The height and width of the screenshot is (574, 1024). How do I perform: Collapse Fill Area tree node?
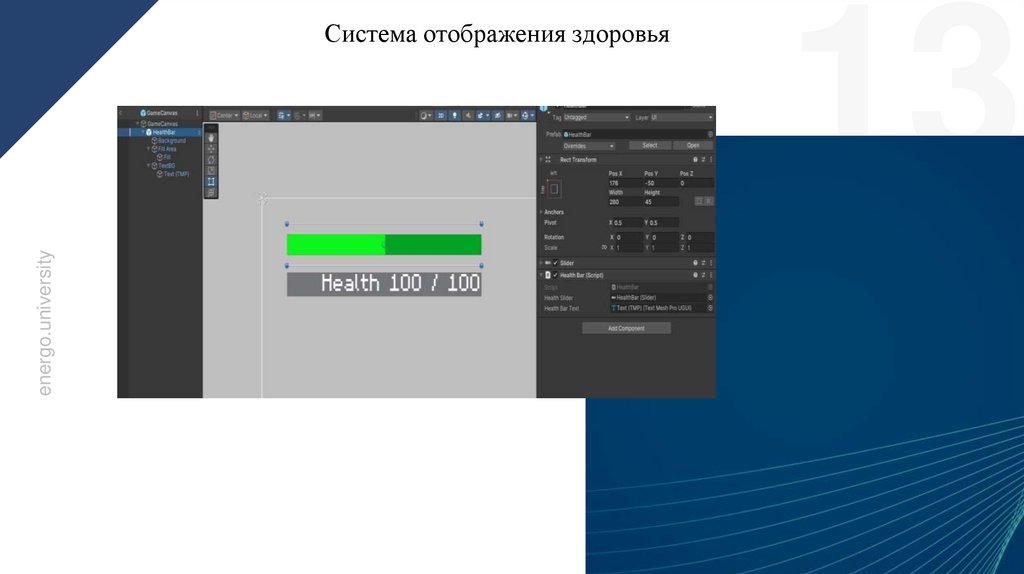point(148,149)
